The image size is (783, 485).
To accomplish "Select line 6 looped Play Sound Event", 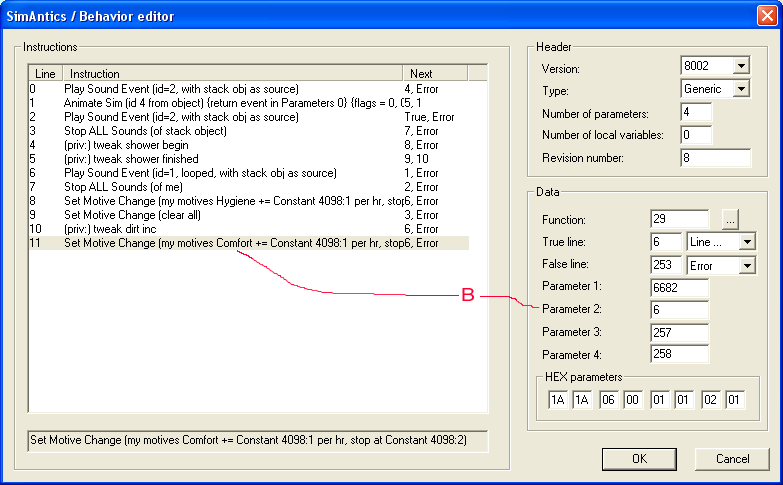I will tap(249, 173).
